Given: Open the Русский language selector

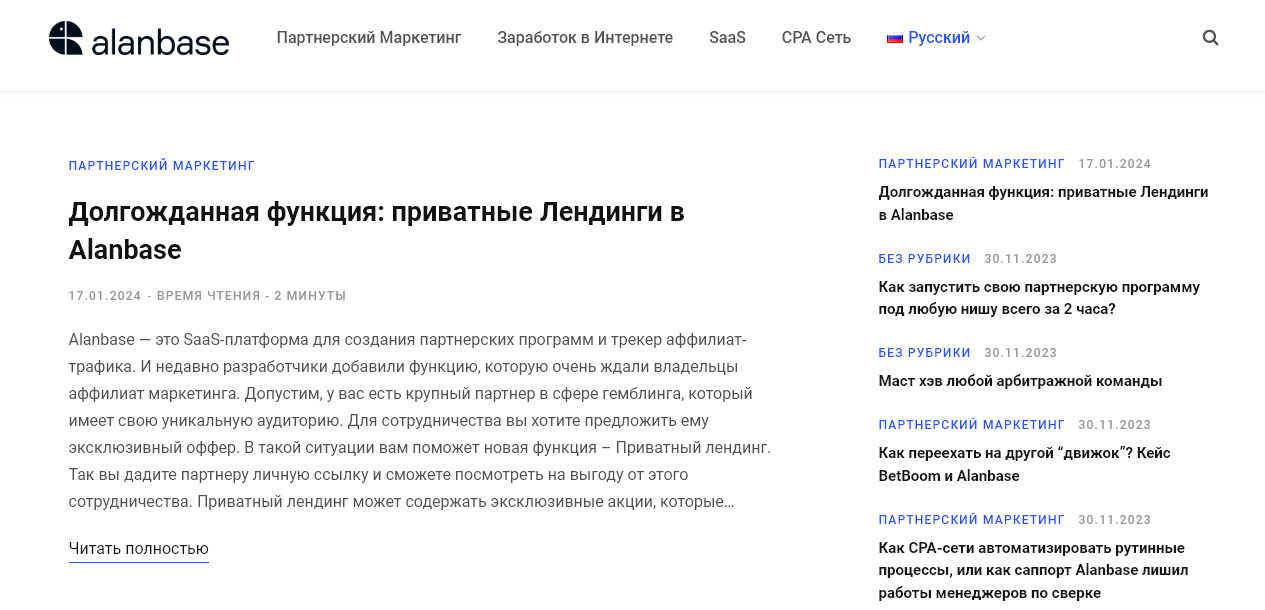Looking at the screenshot, I should pos(939,38).
